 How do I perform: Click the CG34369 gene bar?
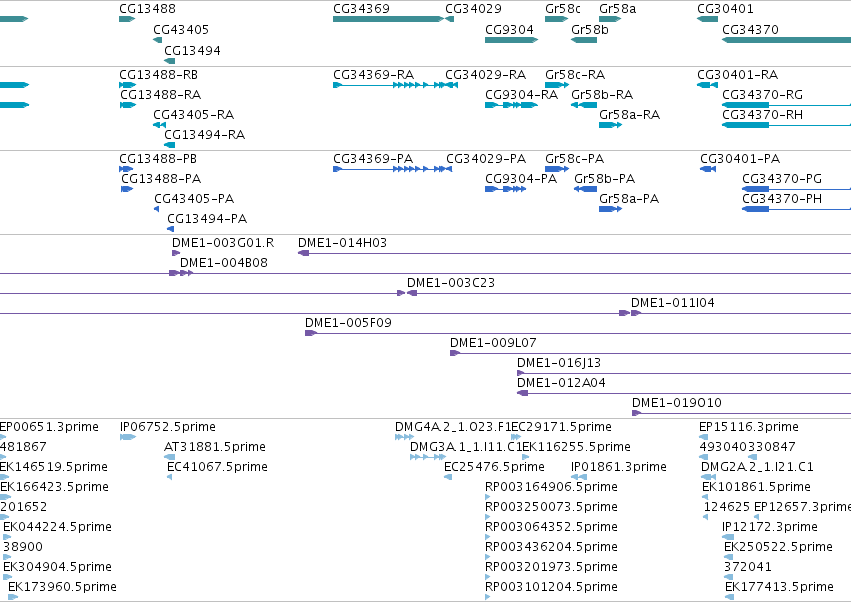(x=388, y=19)
